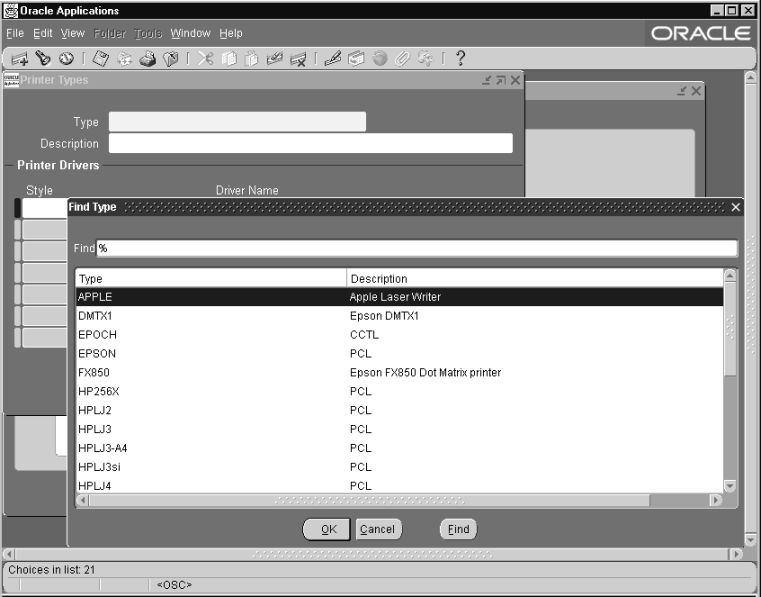Confirm selection with the OK button

click(x=327, y=529)
